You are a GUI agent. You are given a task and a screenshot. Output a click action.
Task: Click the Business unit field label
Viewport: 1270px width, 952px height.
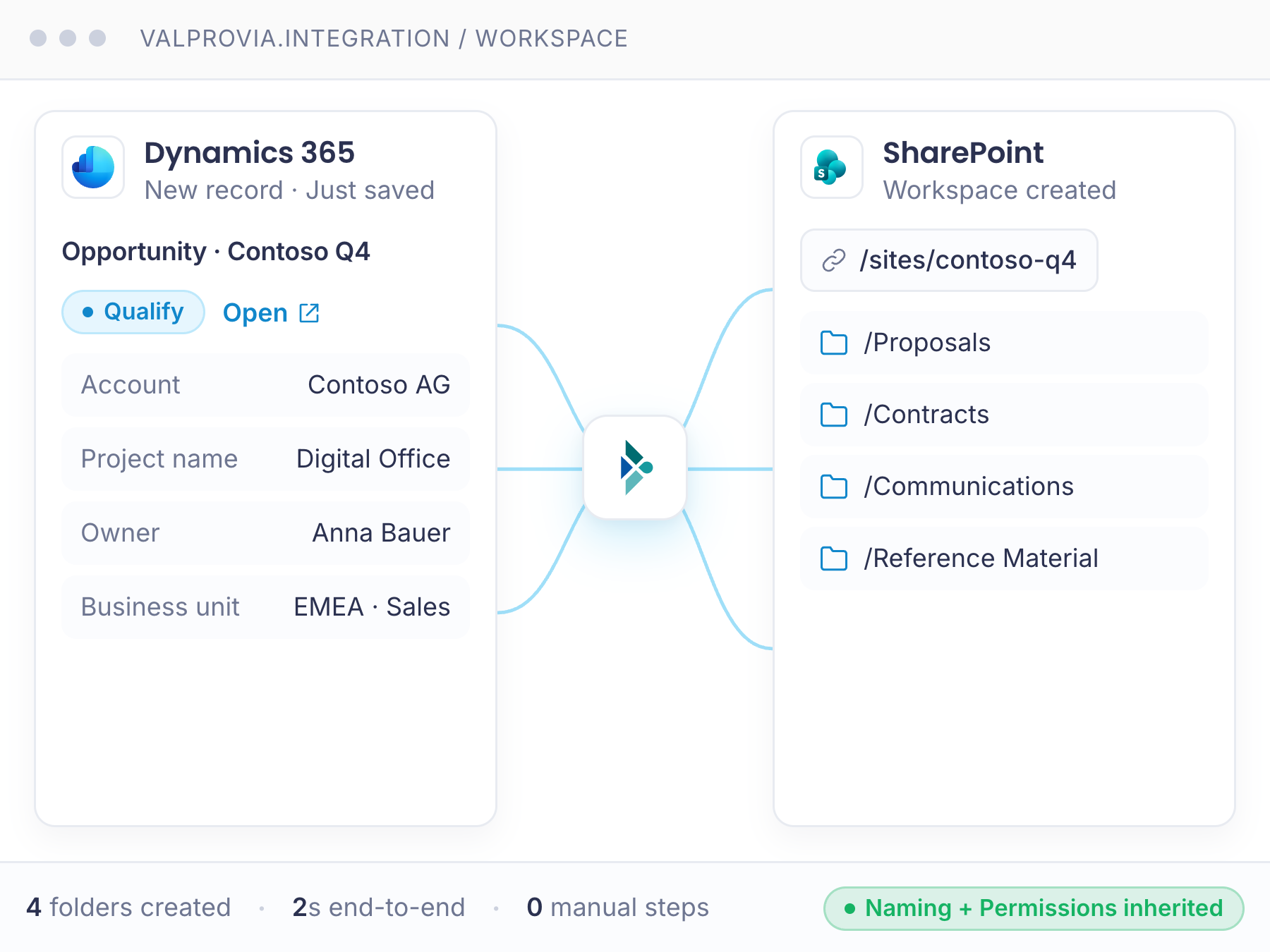[x=160, y=607]
